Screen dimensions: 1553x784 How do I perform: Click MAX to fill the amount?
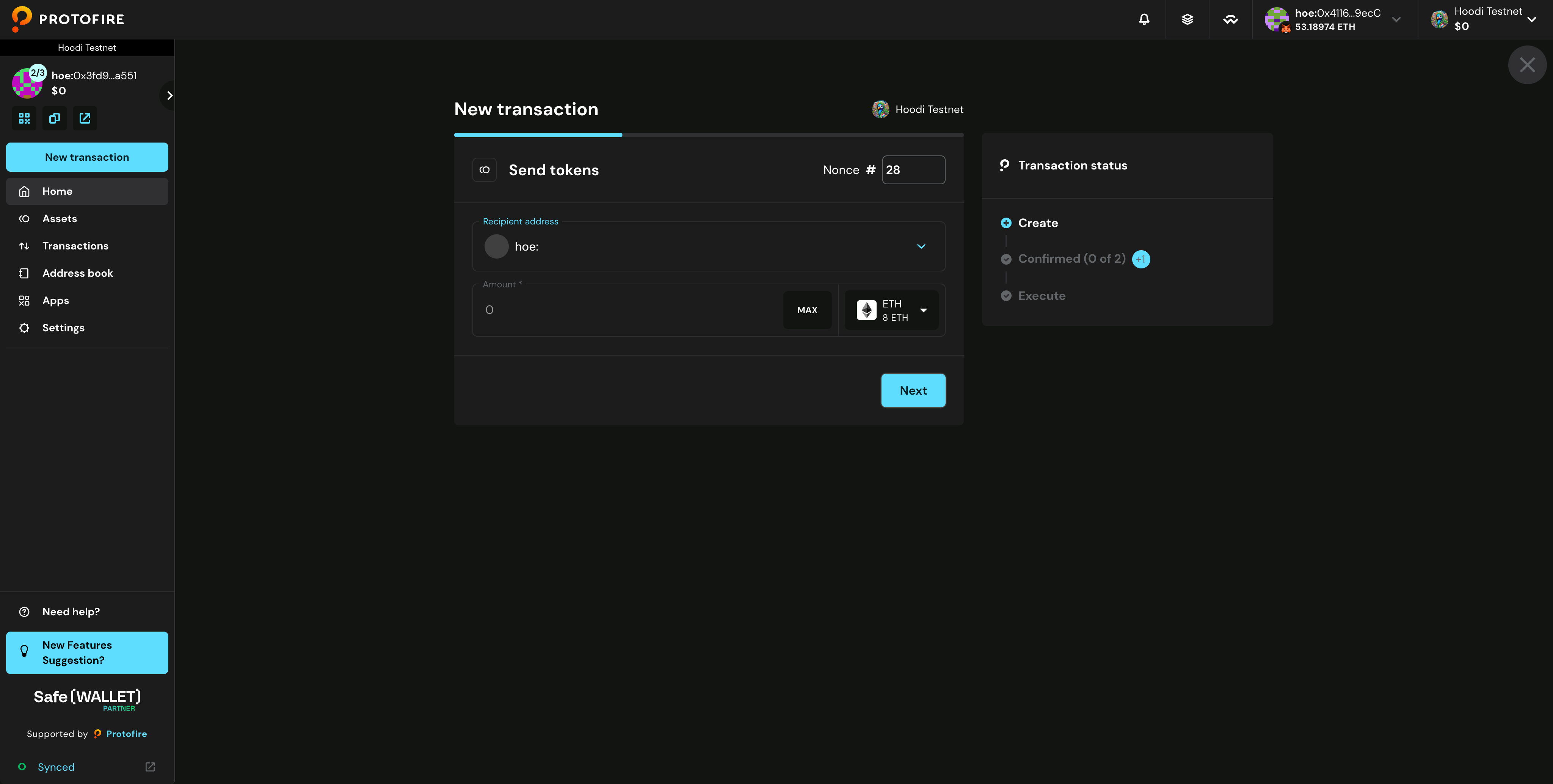[807, 310]
